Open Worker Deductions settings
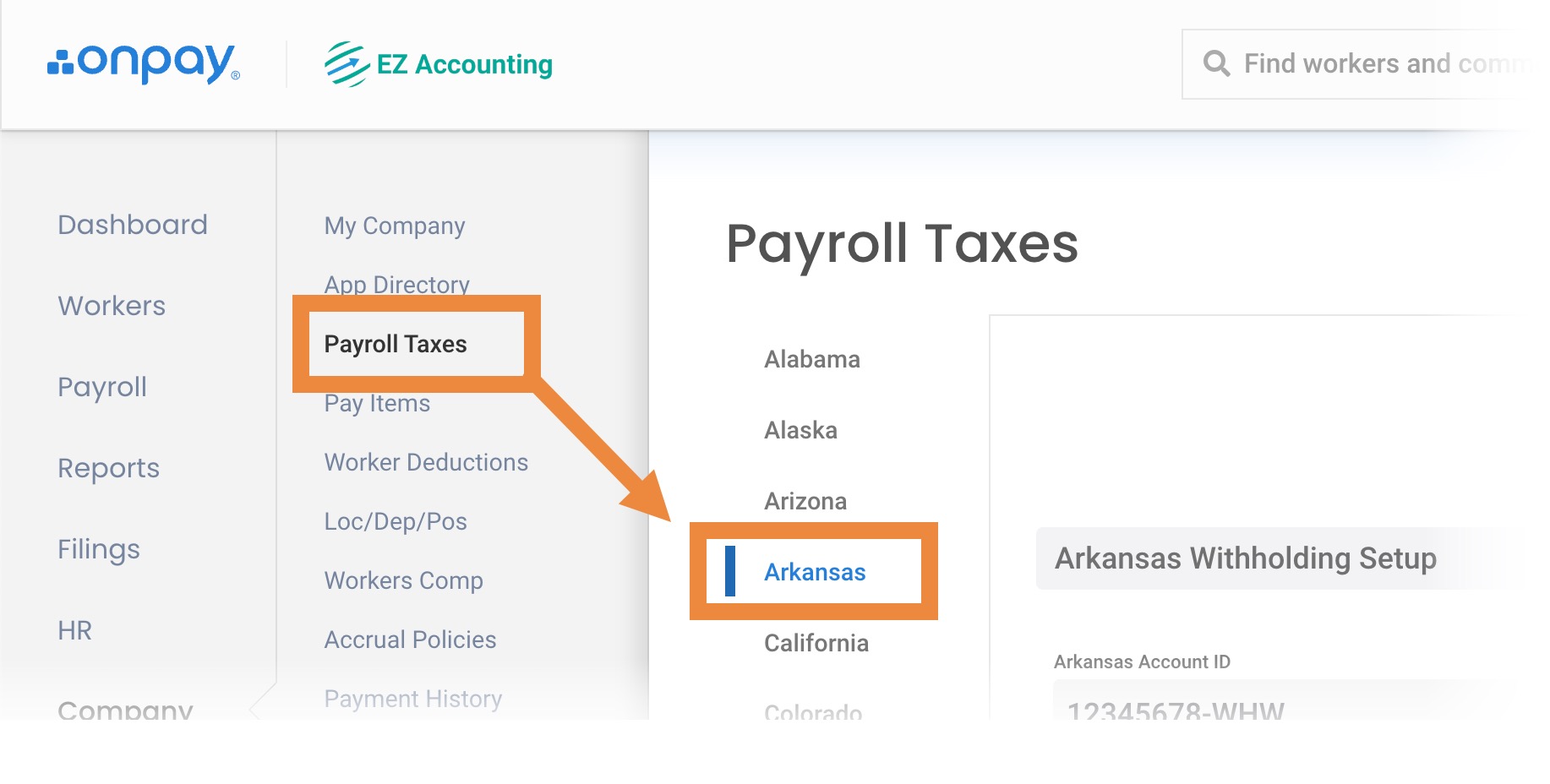 click(x=426, y=462)
